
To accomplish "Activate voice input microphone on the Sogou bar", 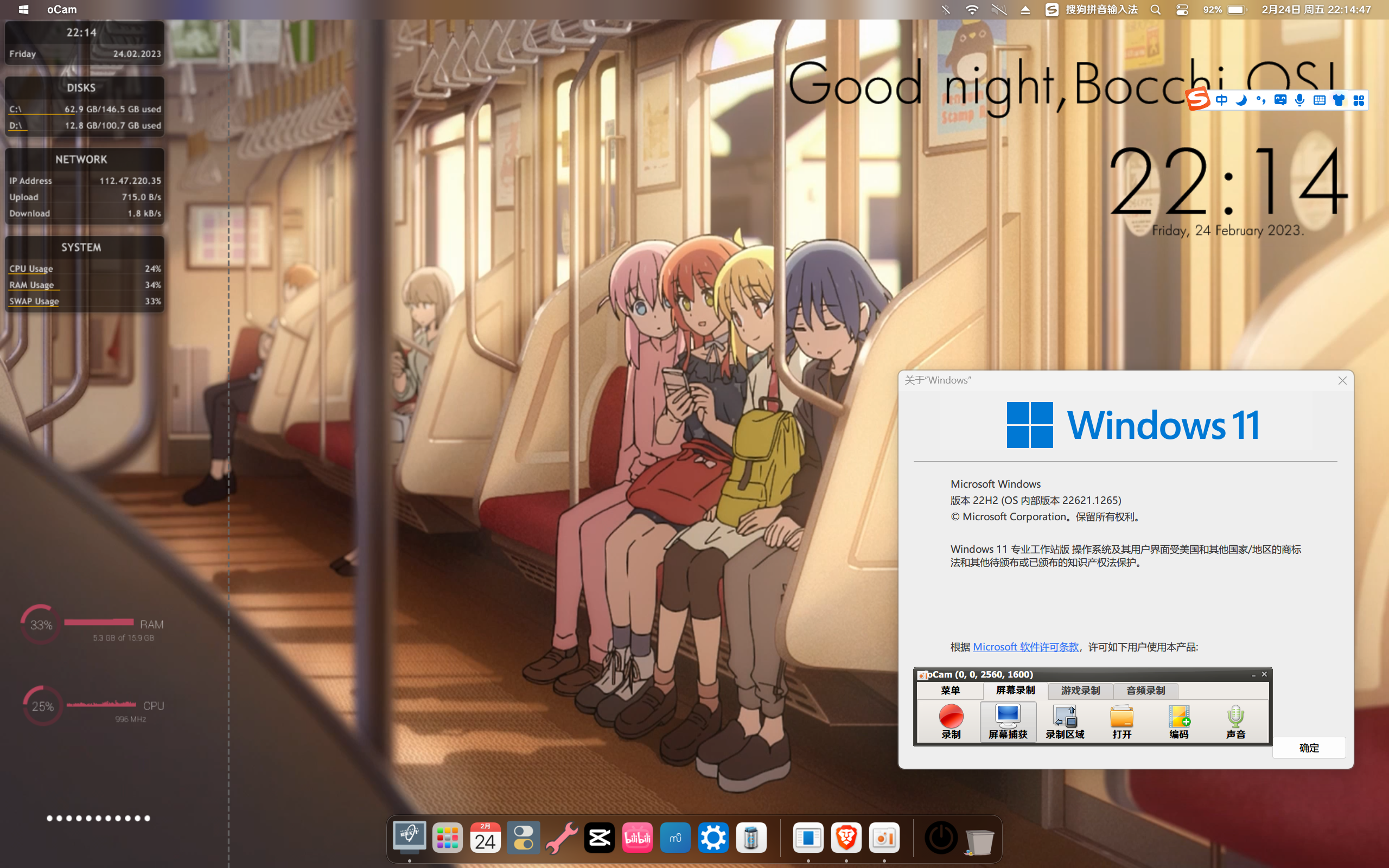I will click(1299, 100).
